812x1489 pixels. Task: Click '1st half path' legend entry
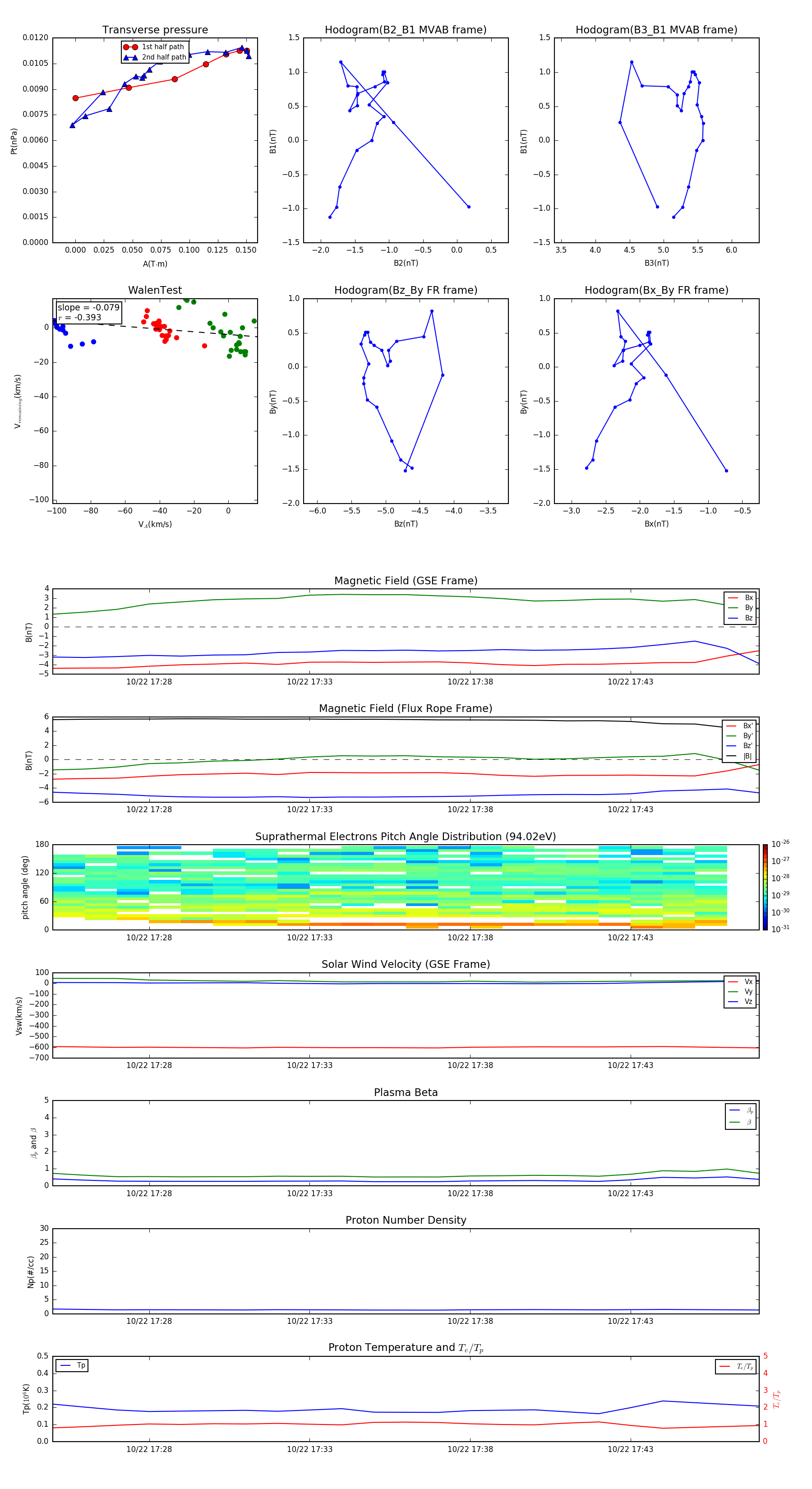[154, 47]
